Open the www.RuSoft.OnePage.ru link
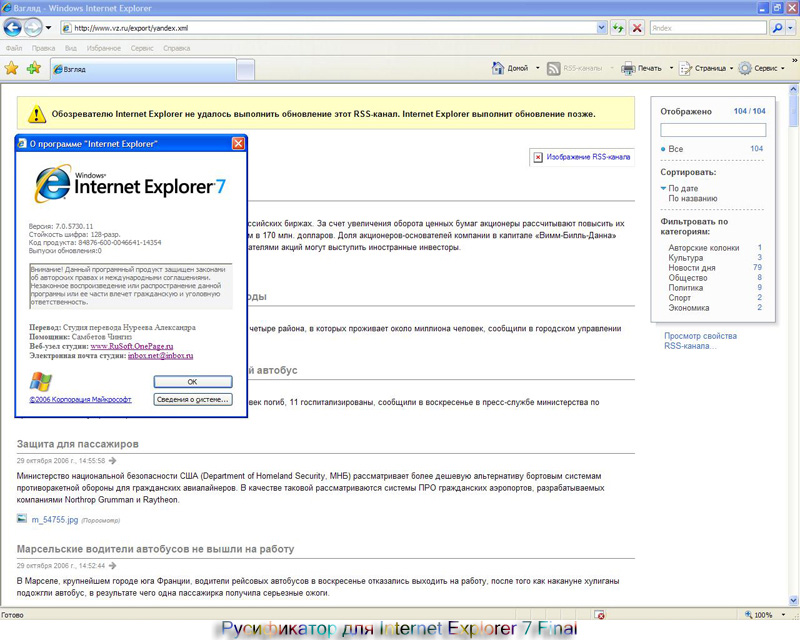The image size is (800, 640). tap(132, 346)
